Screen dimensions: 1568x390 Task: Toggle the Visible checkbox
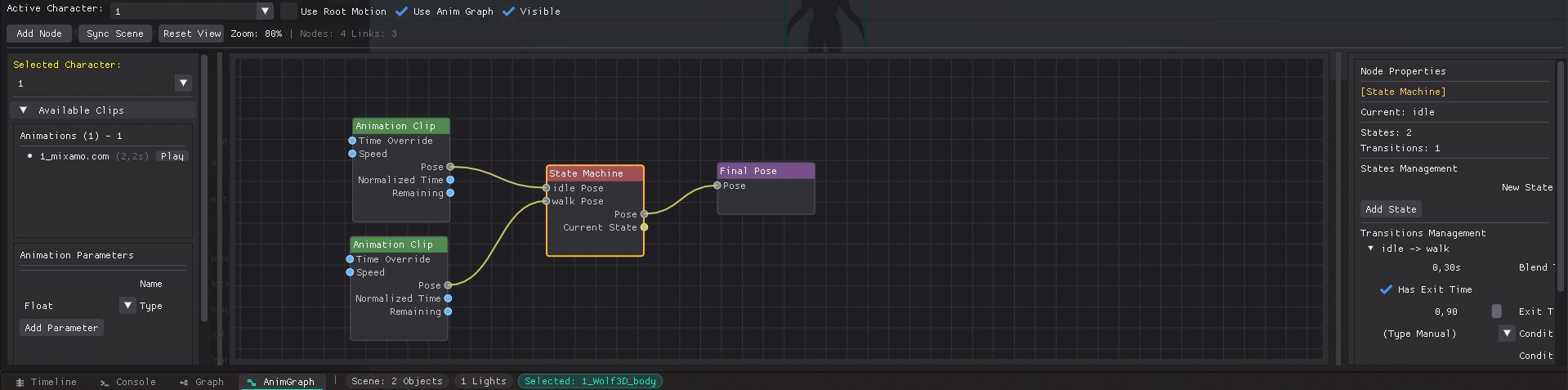coord(508,11)
